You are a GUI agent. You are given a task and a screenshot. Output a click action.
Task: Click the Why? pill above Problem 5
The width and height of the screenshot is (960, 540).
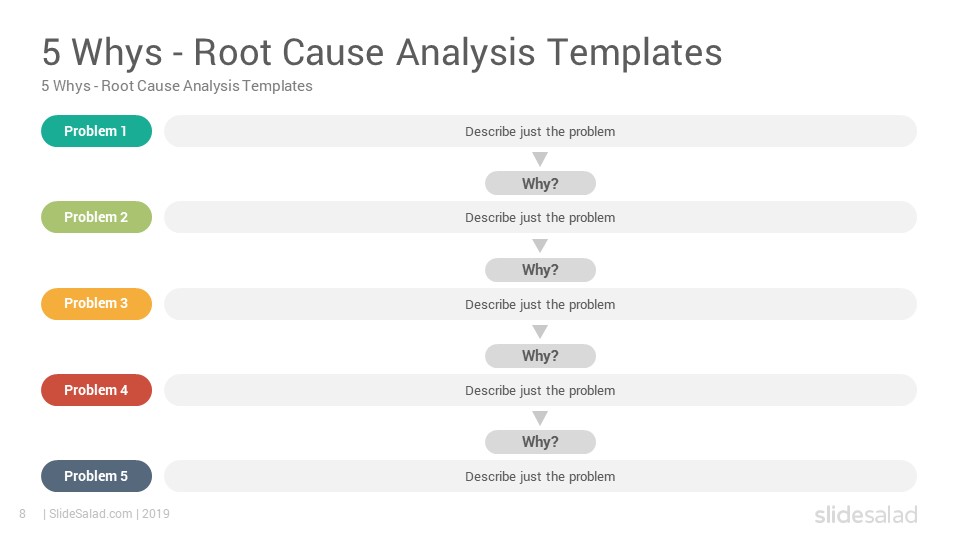click(x=540, y=442)
